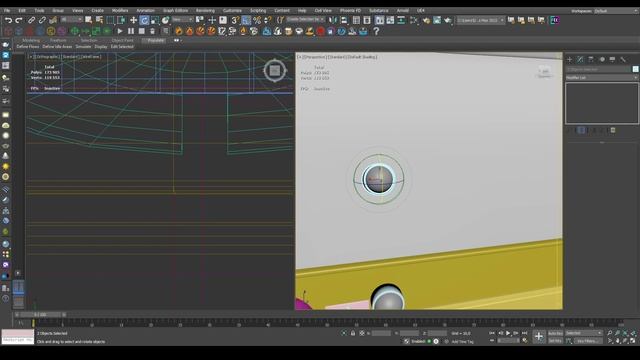Open the Phoenix FD menu

(350, 11)
